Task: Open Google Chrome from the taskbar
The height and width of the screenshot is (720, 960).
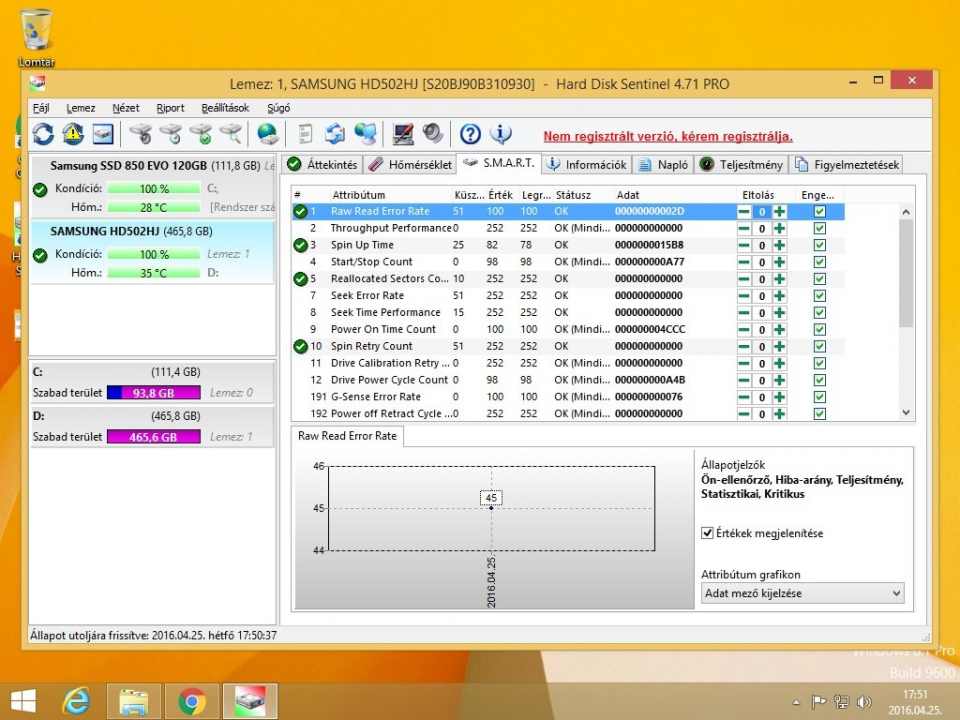Action: [192, 701]
